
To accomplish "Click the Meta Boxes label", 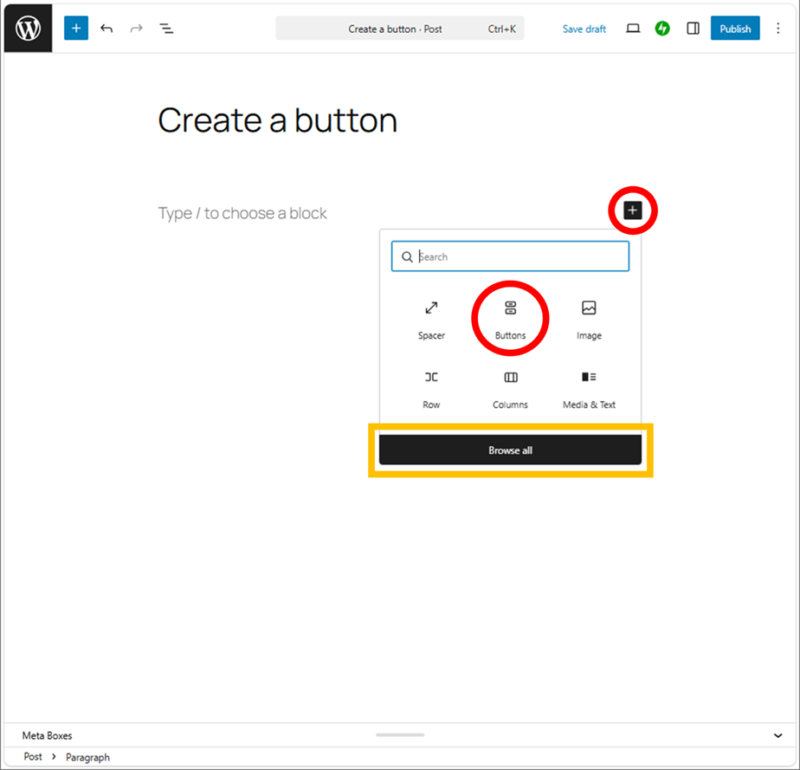I will coord(47,735).
